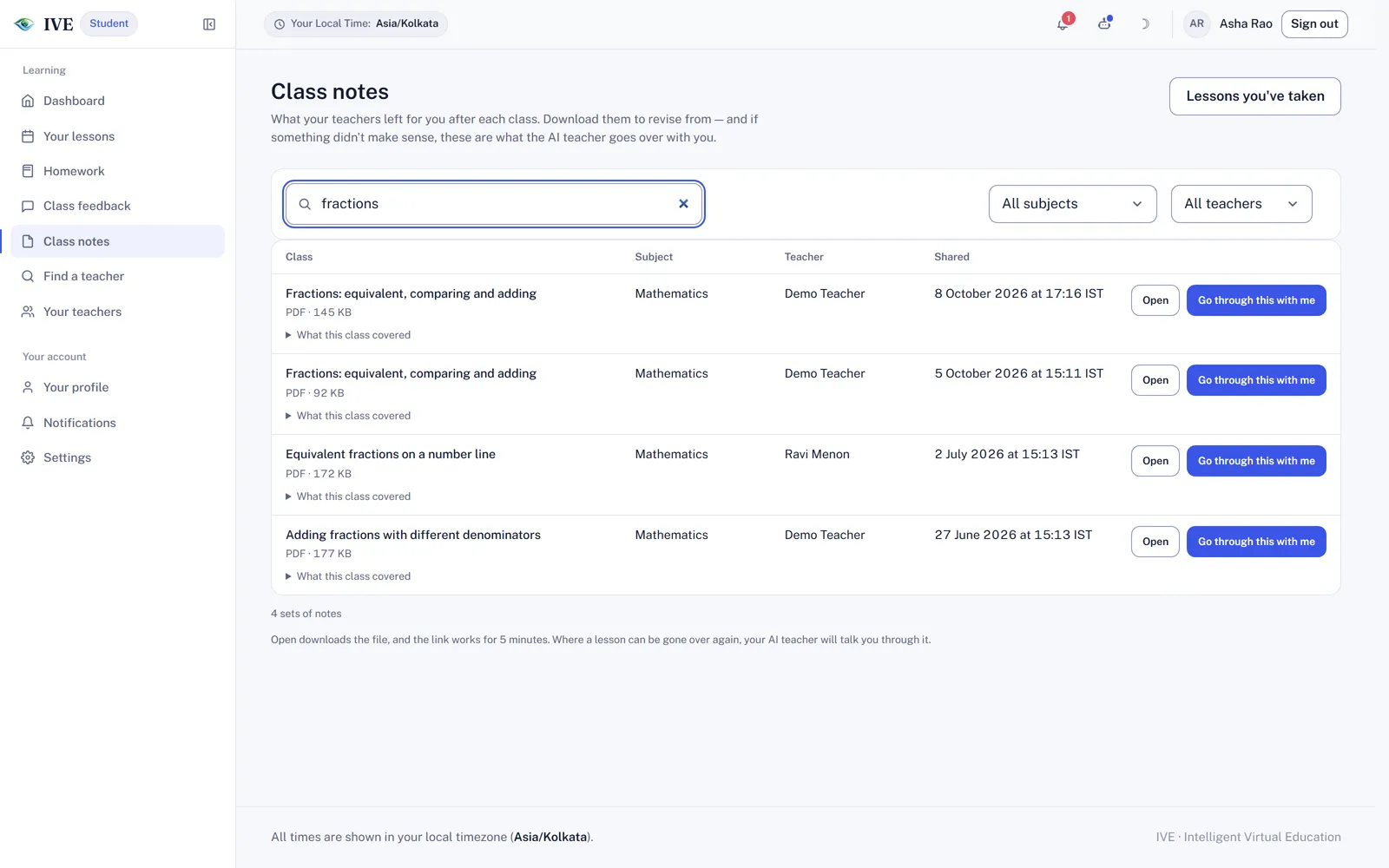The image size is (1389, 868).
Task: Sign out of the account
Action: click(x=1314, y=24)
